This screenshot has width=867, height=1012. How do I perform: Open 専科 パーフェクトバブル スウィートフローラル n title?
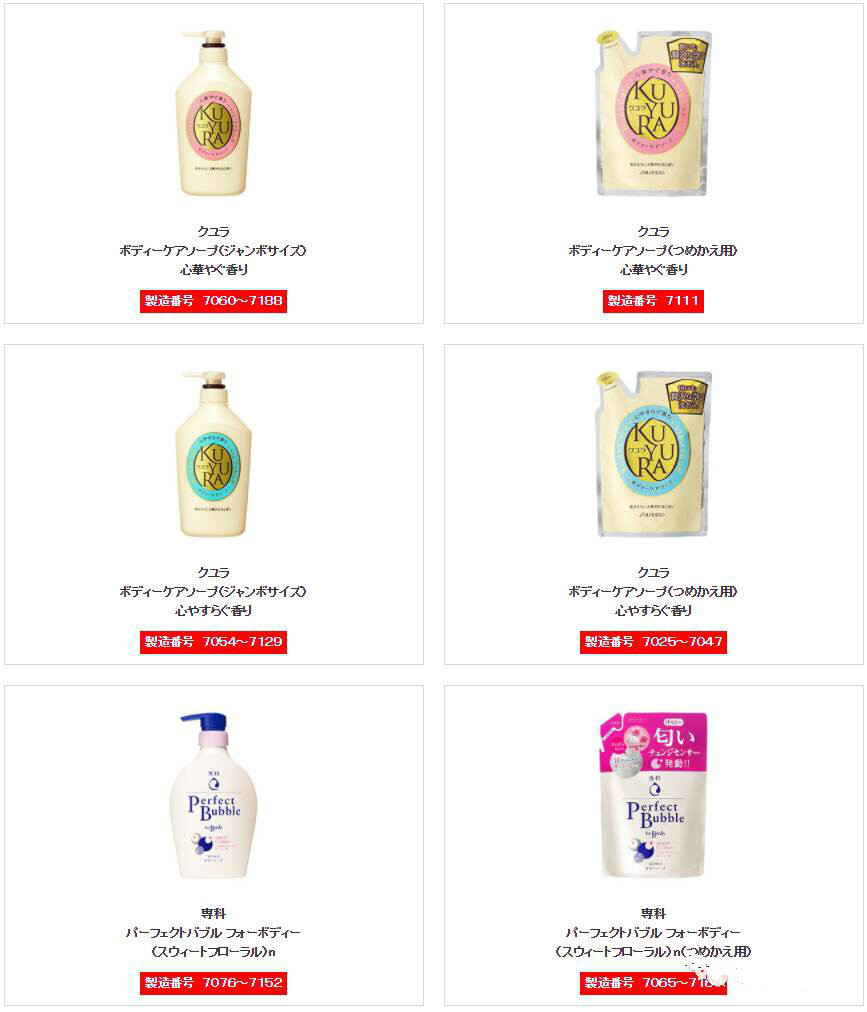pyautogui.click(x=213, y=933)
